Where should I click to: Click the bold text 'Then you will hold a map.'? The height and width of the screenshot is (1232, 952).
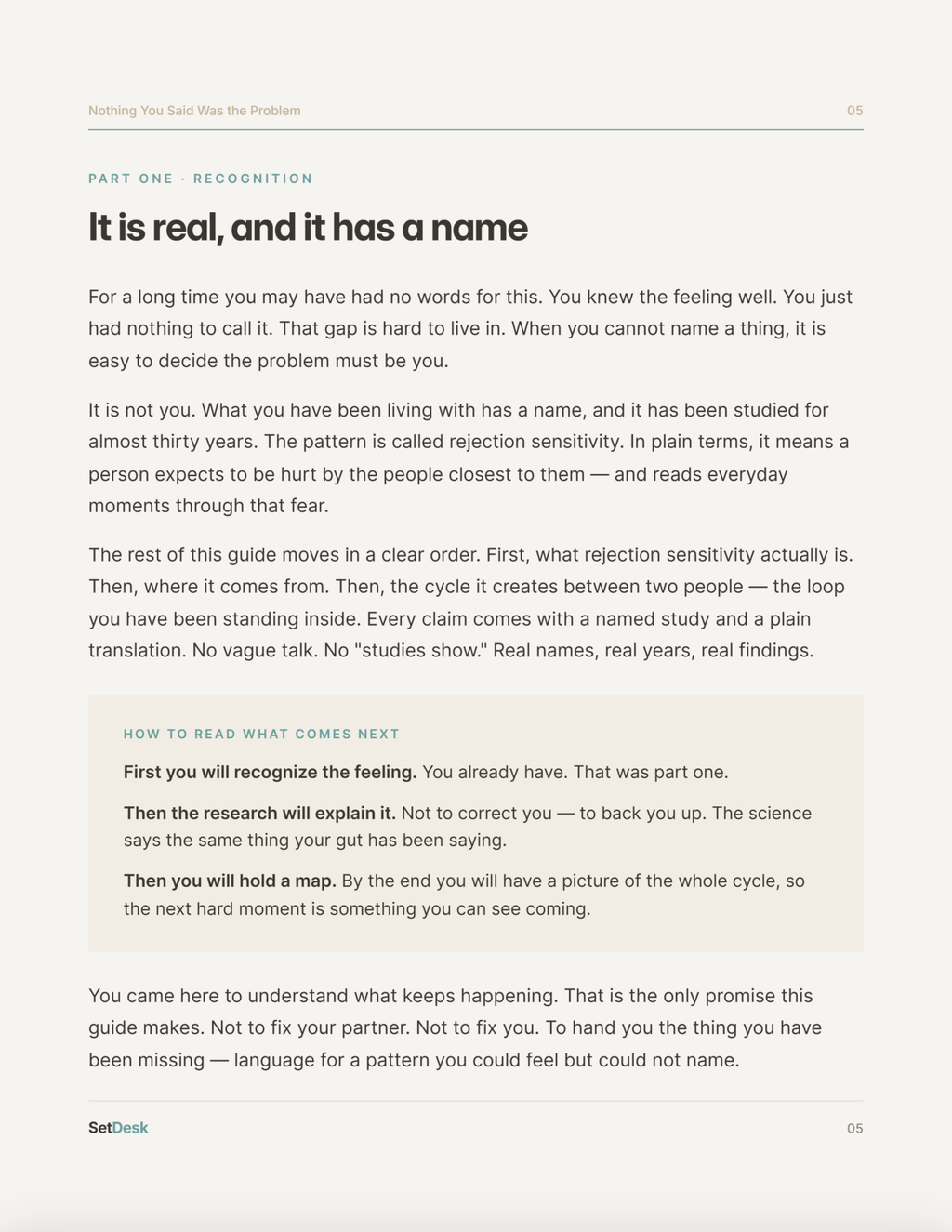230,881
